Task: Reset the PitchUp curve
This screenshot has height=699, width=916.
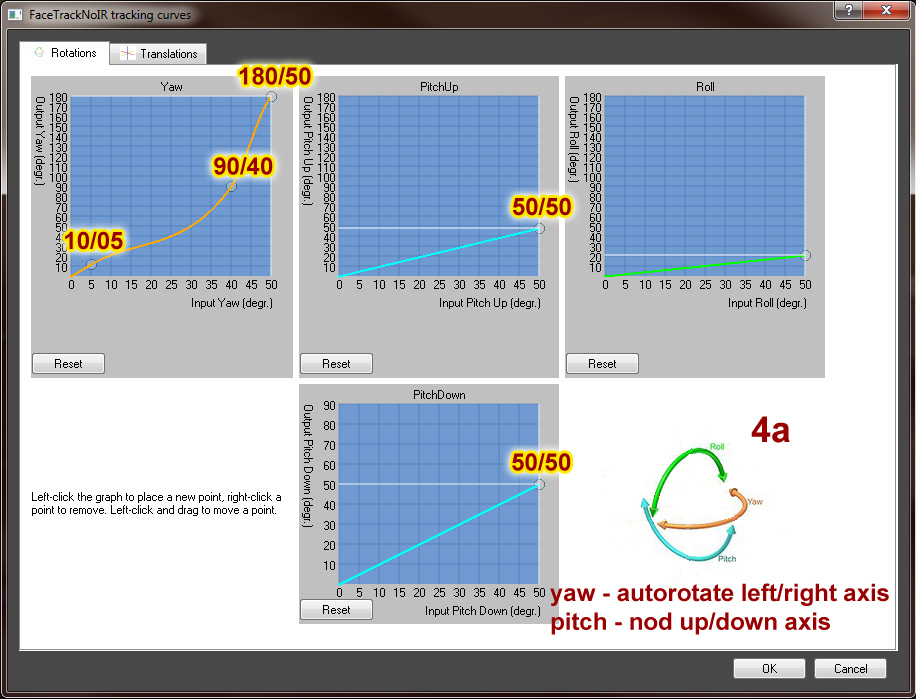Action: 336,364
